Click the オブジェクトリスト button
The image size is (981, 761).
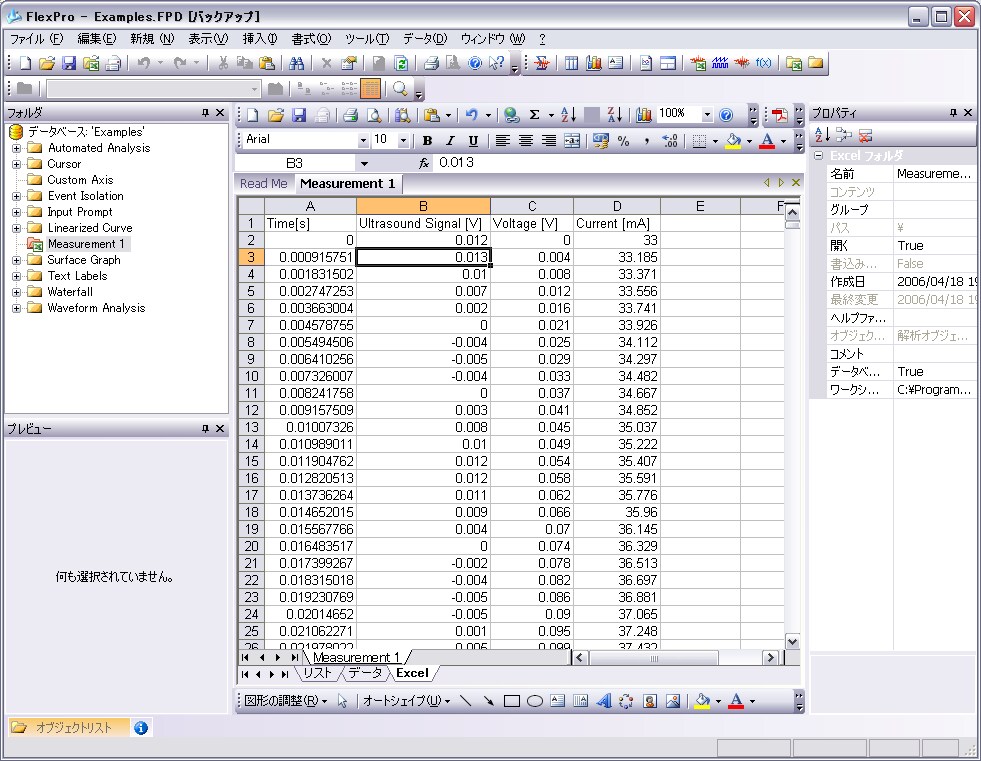click(x=69, y=727)
